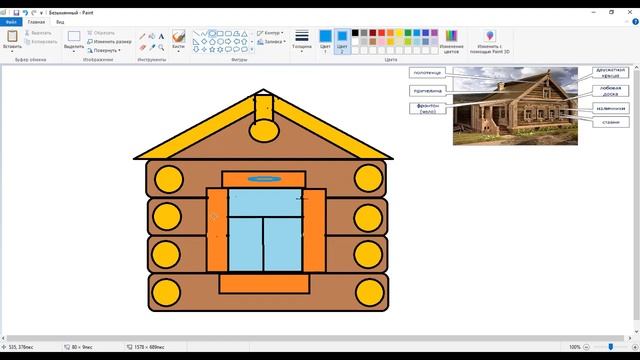Select the Eraser tool
This screenshot has width=640, height=360.
click(142, 47)
